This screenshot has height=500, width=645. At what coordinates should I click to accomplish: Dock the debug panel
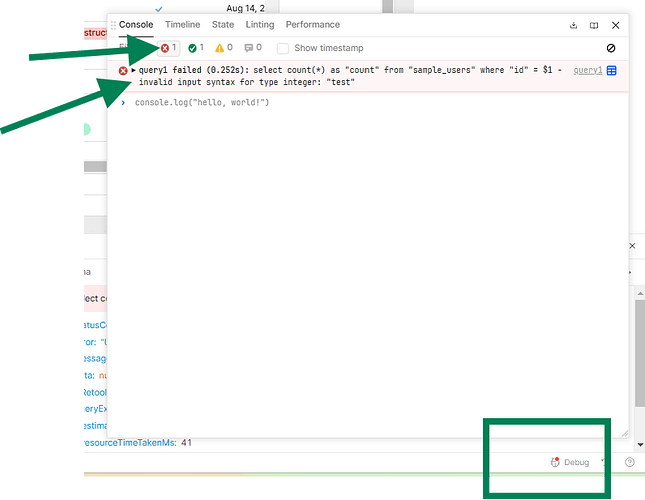click(x=594, y=25)
